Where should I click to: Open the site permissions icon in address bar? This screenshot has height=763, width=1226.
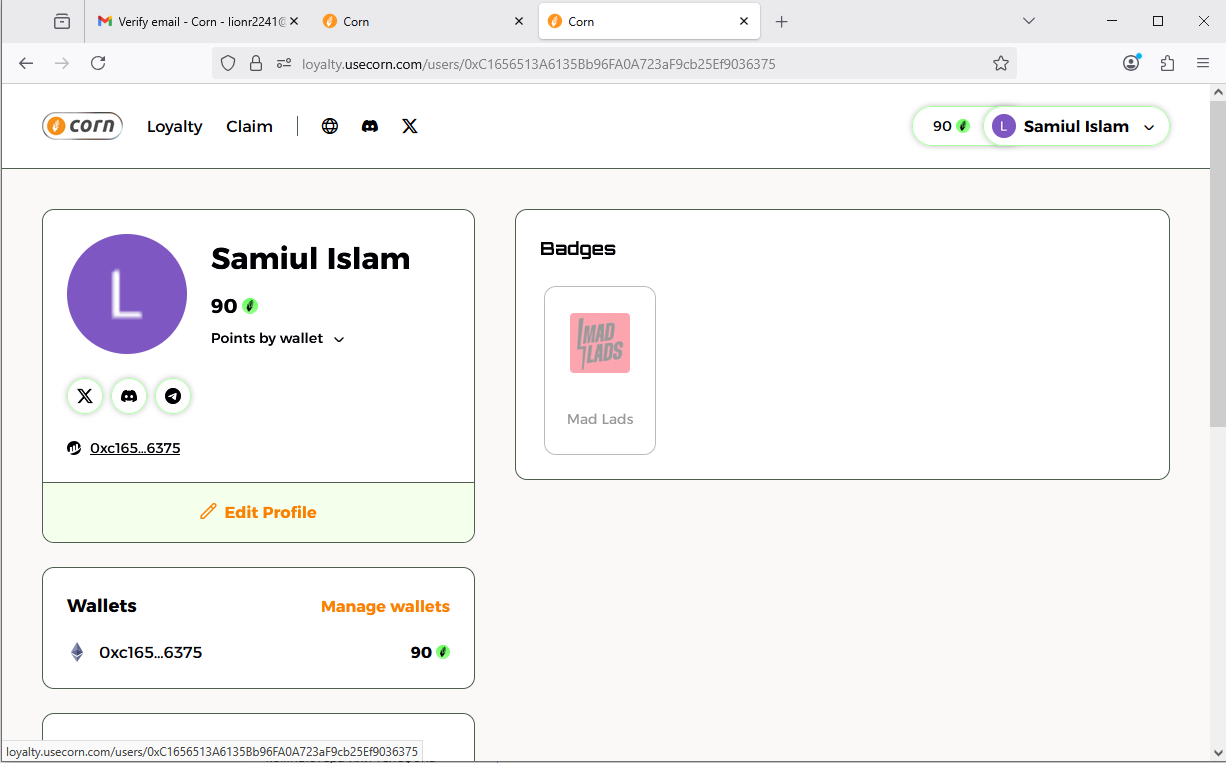tap(284, 64)
